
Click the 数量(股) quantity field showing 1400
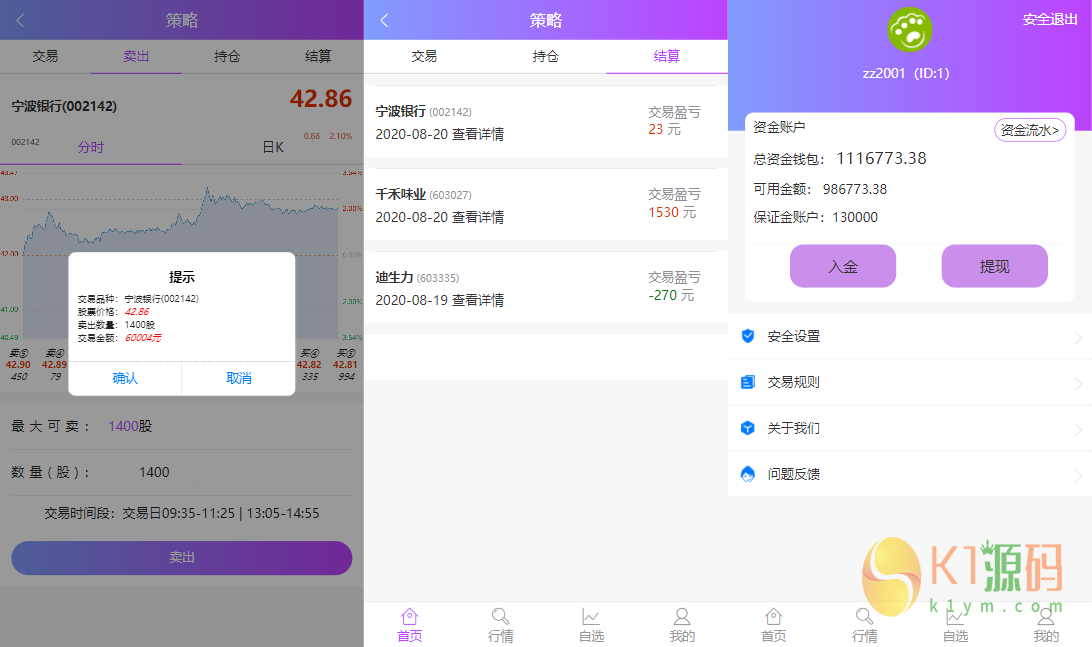(x=155, y=472)
